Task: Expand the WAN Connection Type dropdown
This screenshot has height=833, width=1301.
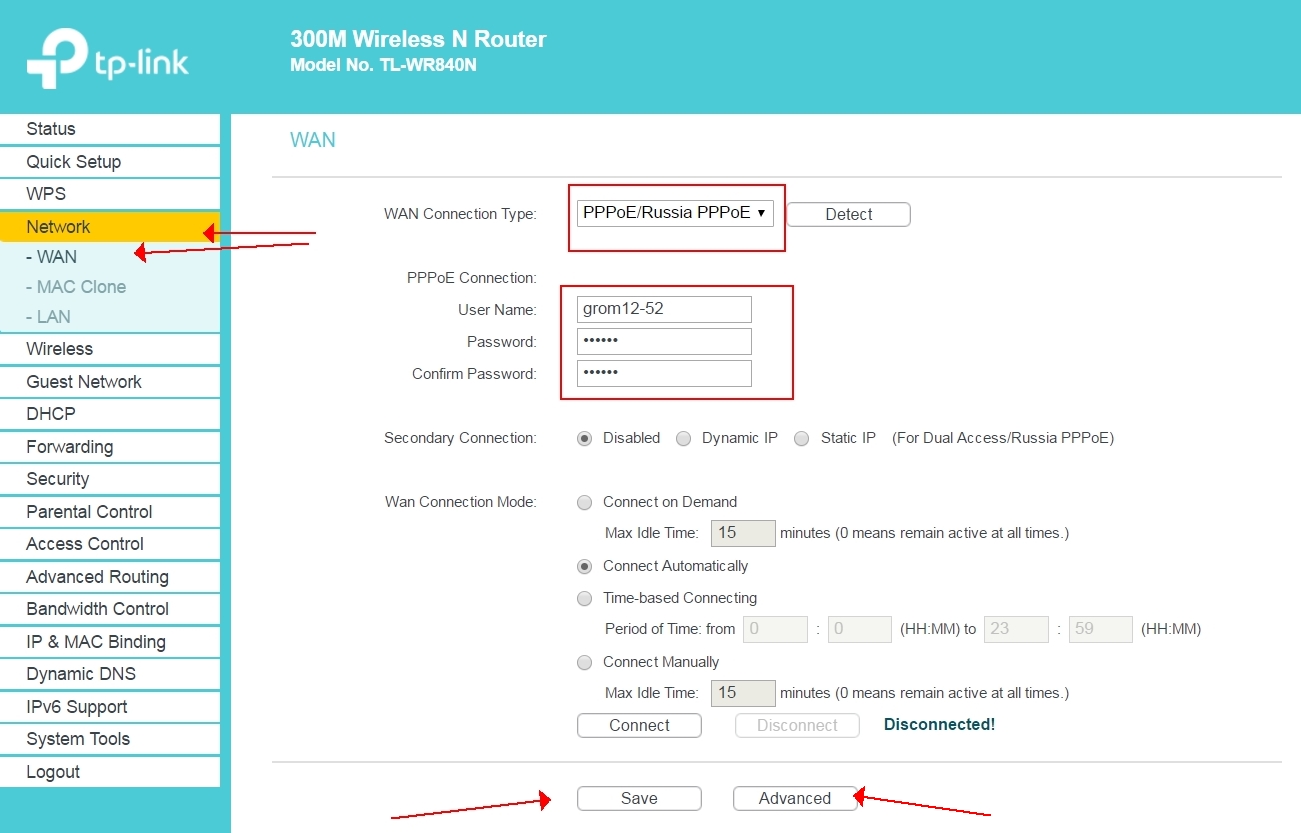Action: [675, 213]
